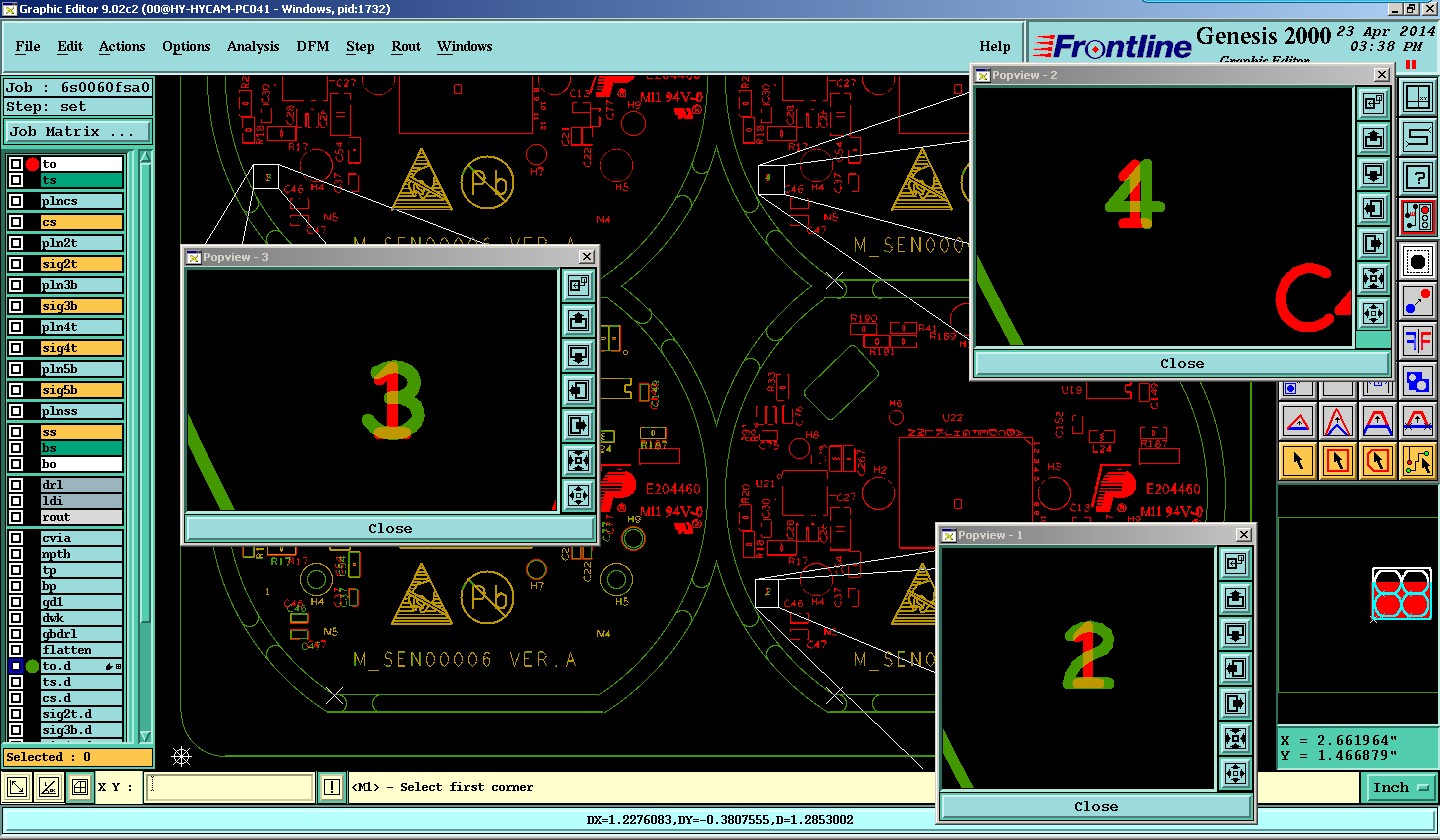Click the snap icon with arrow on triangle base
This screenshot has width=1440, height=840.
1298,421
